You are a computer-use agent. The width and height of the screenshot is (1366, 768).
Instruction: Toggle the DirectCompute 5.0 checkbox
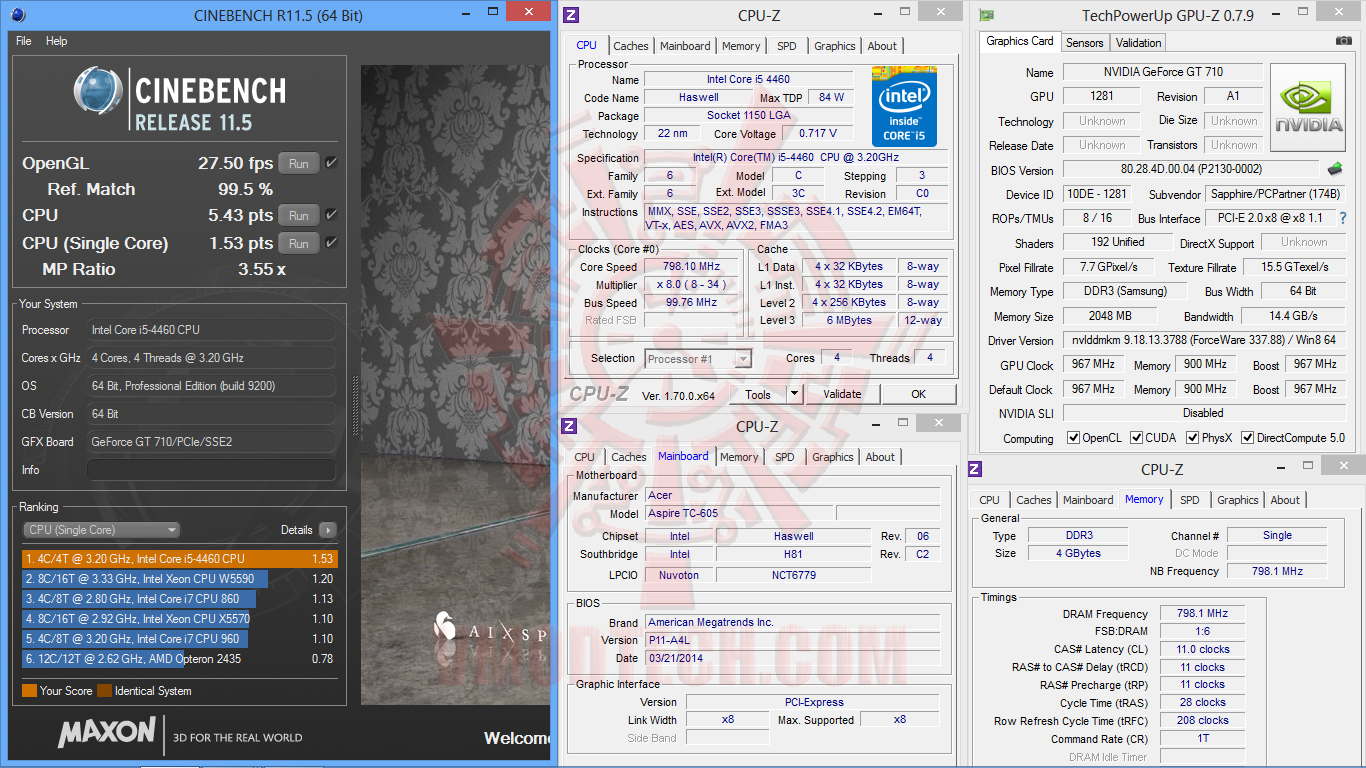1246,438
